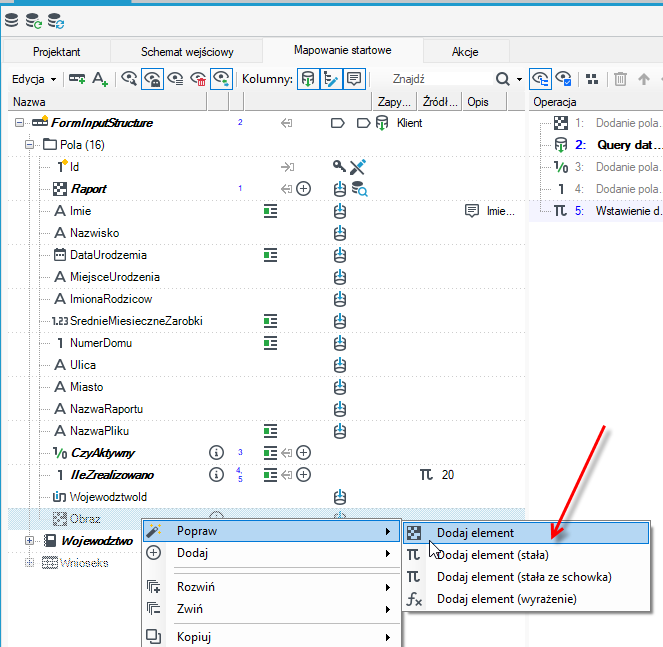The width and height of the screenshot is (663, 647).
Task: Open the Zwiń submenu
Action: [x=271, y=609]
